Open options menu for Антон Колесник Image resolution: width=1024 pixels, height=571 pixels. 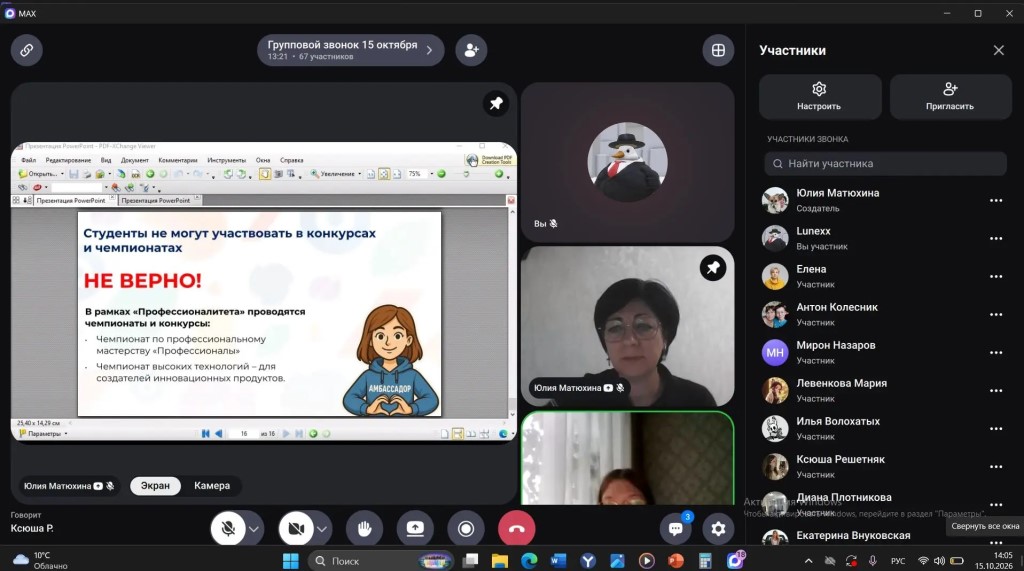point(996,314)
